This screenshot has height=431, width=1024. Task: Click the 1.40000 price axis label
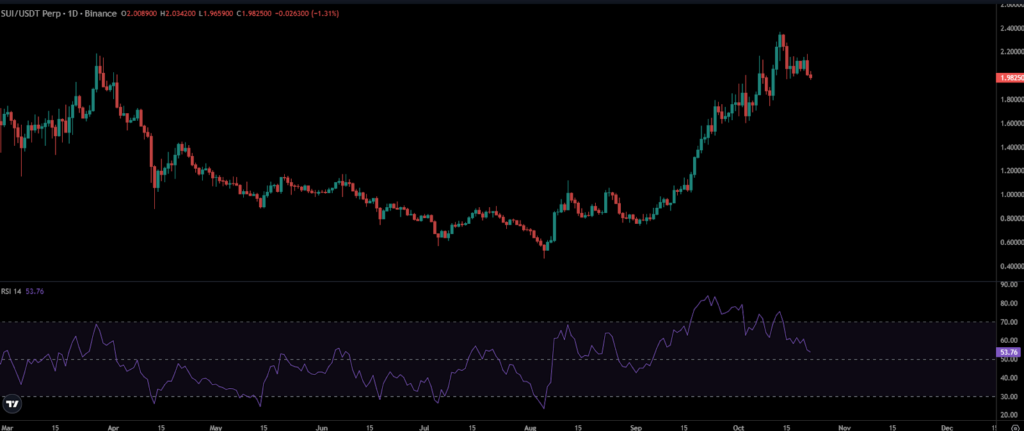tap(1010, 148)
